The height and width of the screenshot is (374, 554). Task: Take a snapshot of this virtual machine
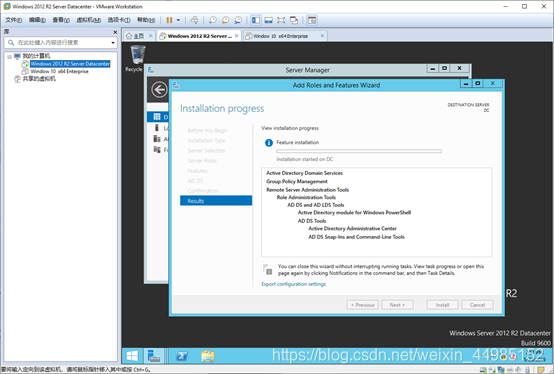pos(213,20)
